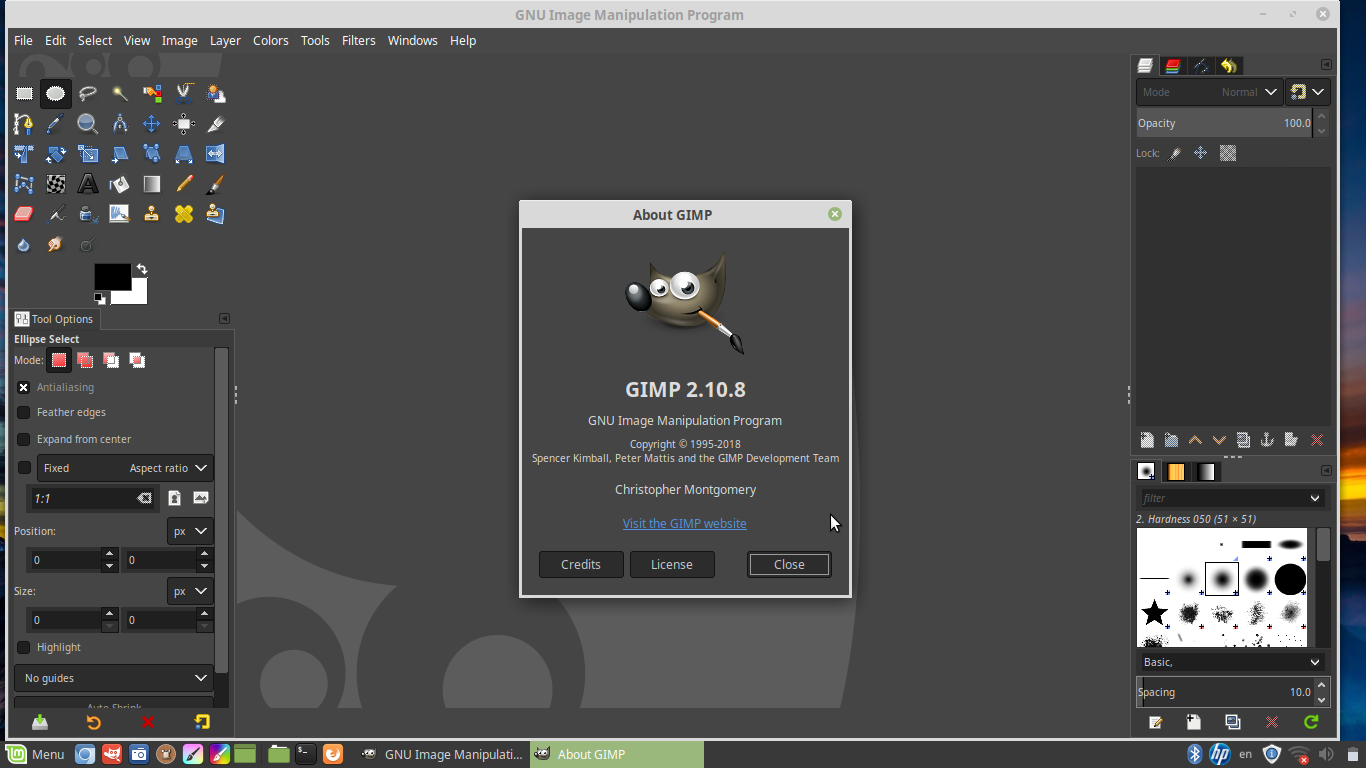Choose Add to the current selection mode
The width and height of the screenshot is (1366, 768).
pos(85,360)
